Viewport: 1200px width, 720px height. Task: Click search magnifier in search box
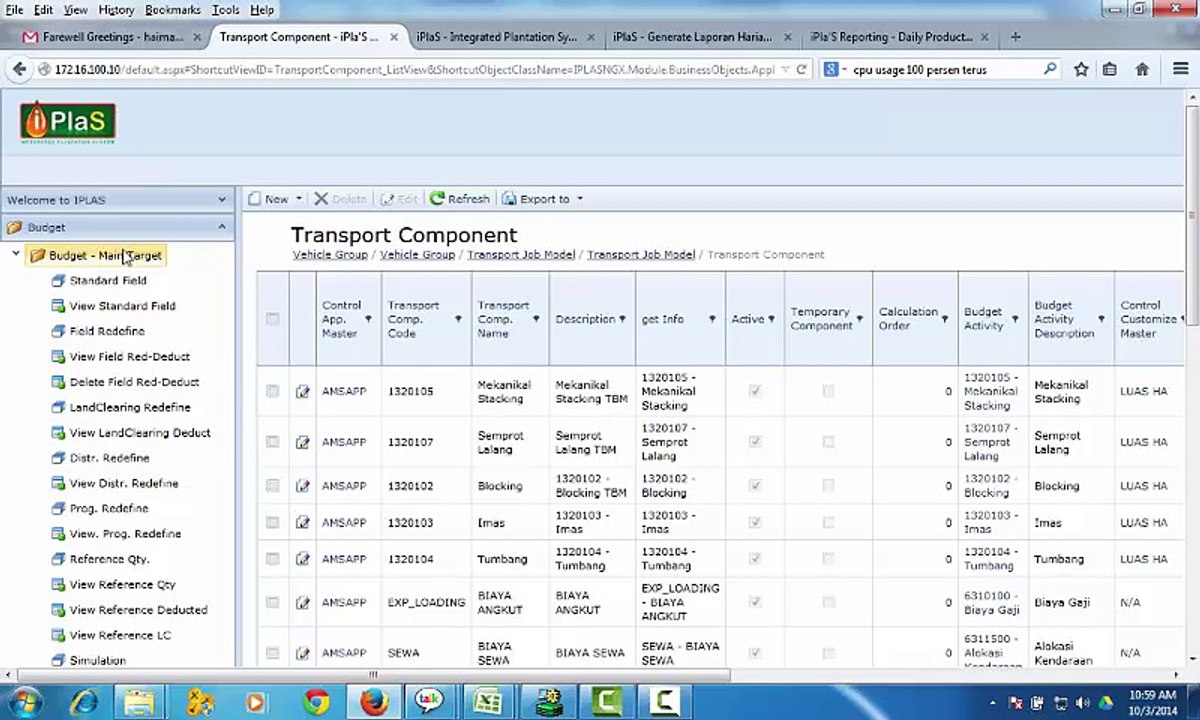pos(1050,70)
